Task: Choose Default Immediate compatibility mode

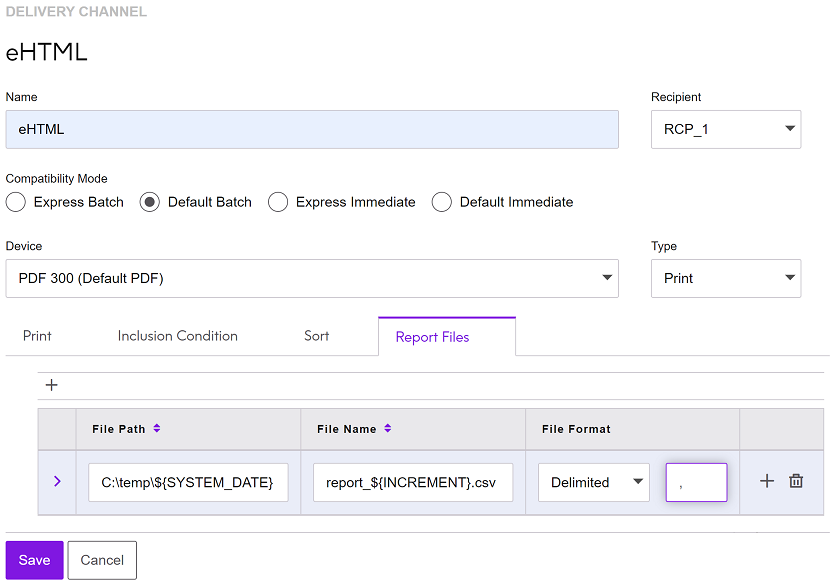Action: (441, 202)
